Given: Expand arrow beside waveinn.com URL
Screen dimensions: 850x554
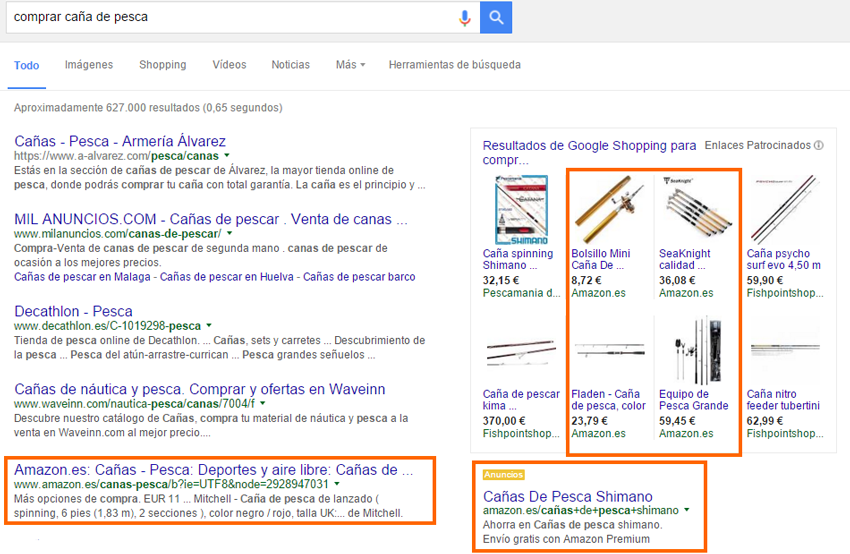Looking at the screenshot, I should [x=262, y=403].
